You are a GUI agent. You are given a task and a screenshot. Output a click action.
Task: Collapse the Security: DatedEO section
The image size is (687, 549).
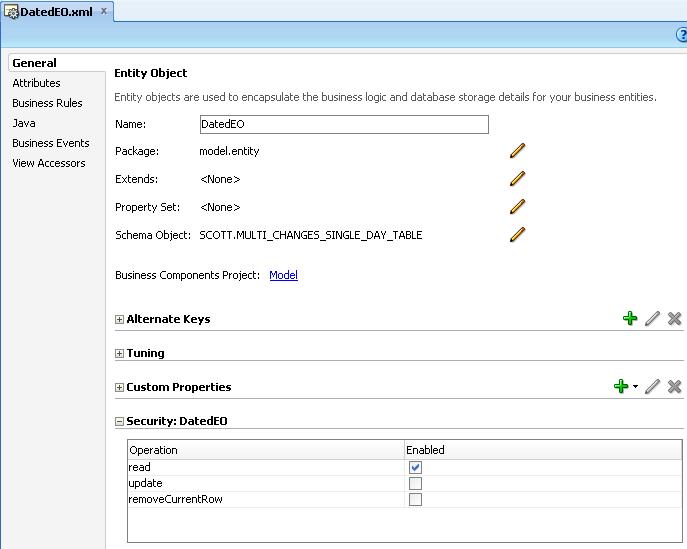pos(119,421)
